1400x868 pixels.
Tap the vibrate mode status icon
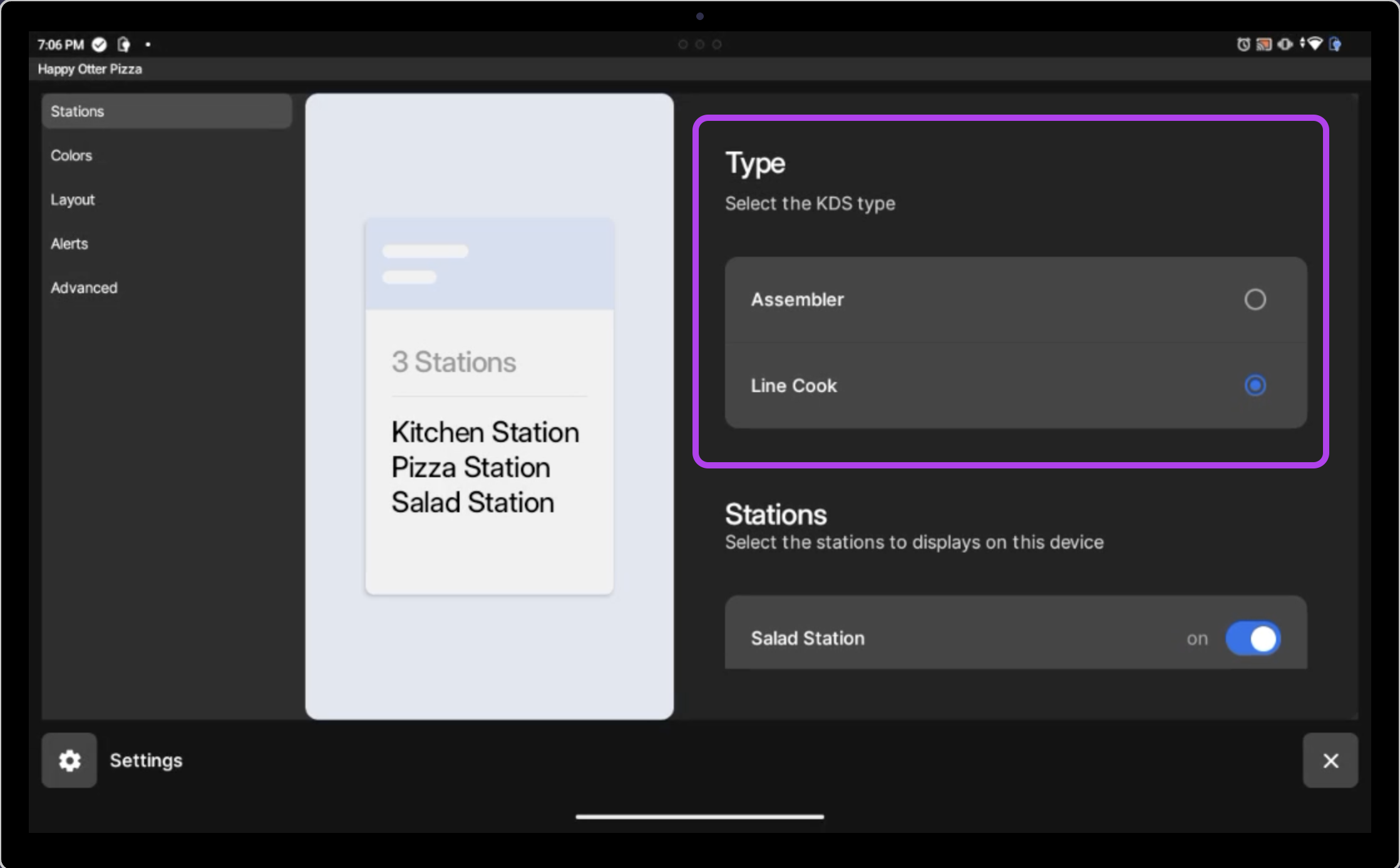coord(1285,44)
